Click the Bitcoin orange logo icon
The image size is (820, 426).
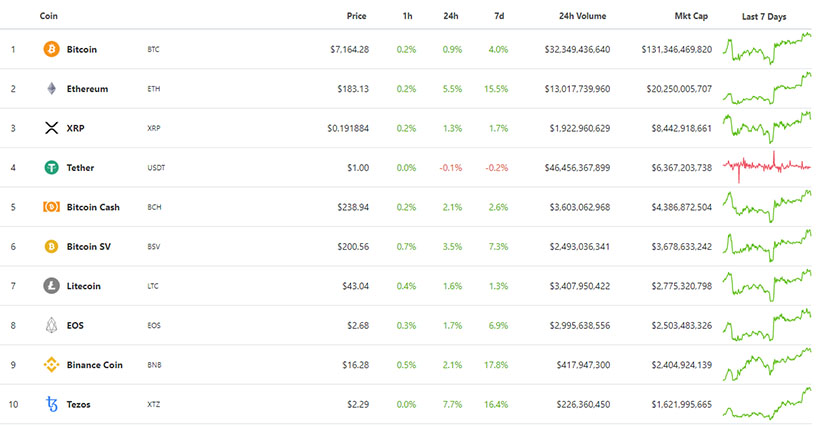pyautogui.click(x=51, y=49)
